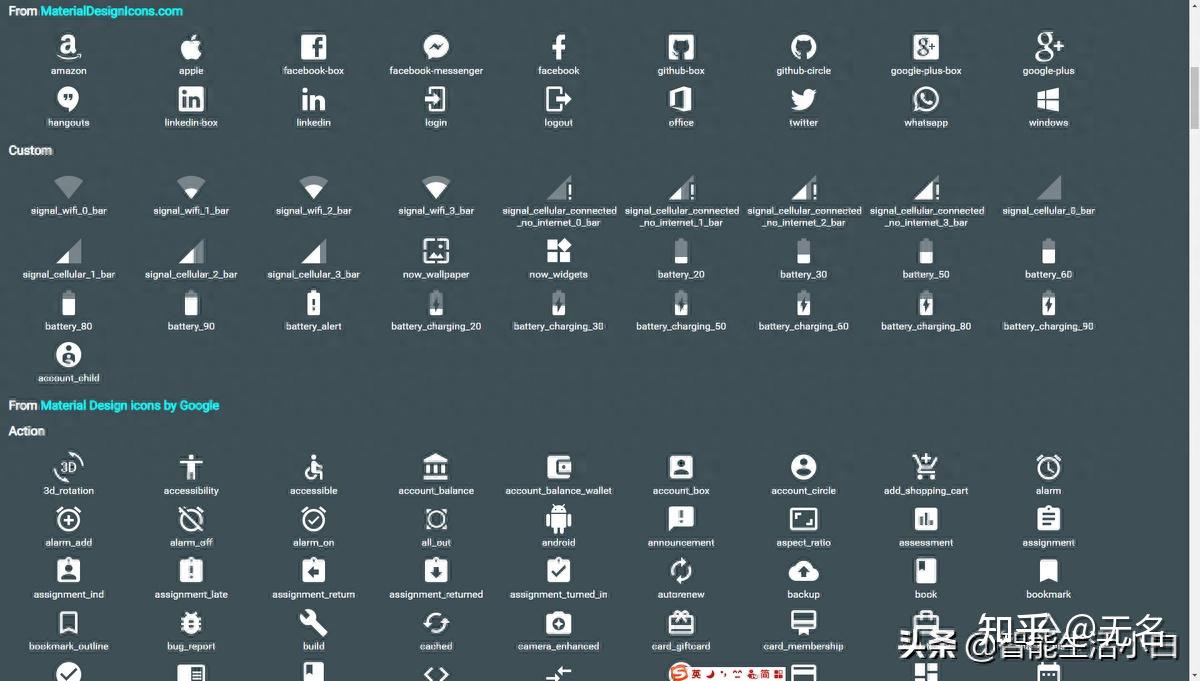The height and width of the screenshot is (681, 1200).
Task: Click the assignment_late icon
Action: coord(191,570)
